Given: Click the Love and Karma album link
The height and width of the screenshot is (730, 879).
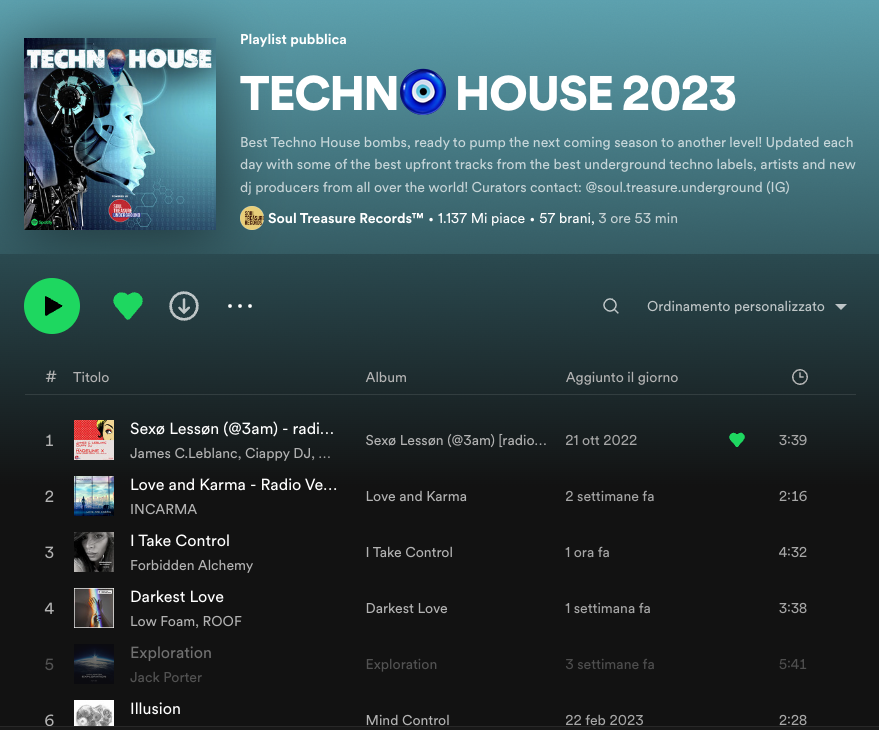Looking at the screenshot, I should pyautogui.click(x=416, y=496).
